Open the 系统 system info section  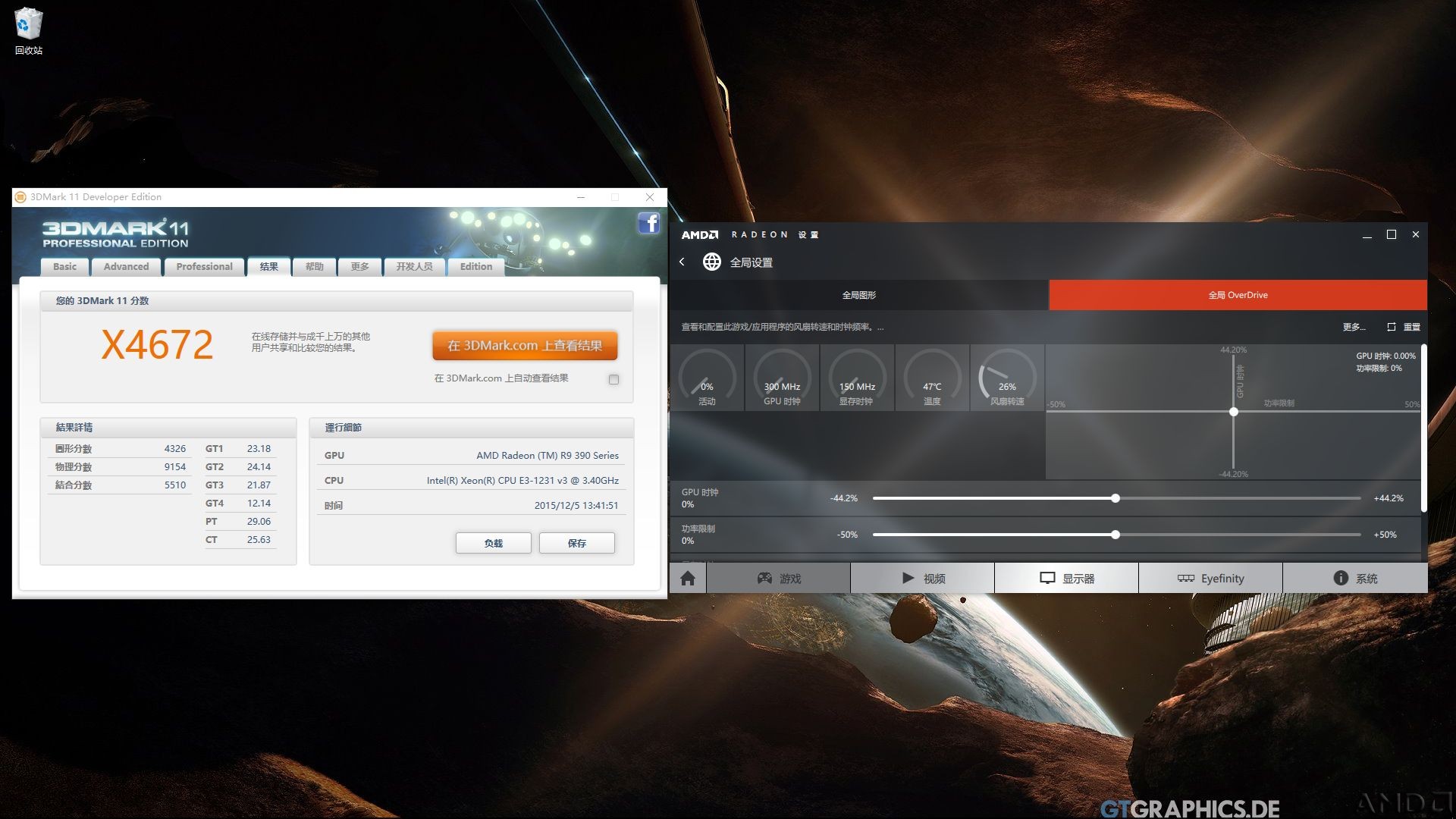1355,579
